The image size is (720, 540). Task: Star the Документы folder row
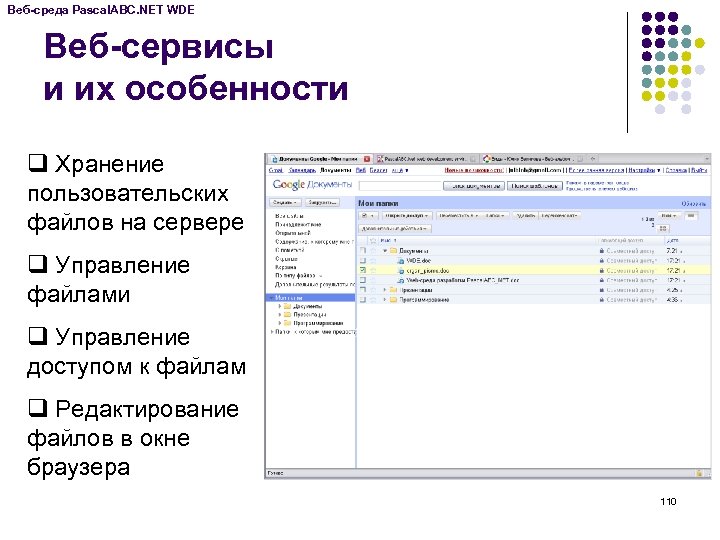tap(373, 251)
